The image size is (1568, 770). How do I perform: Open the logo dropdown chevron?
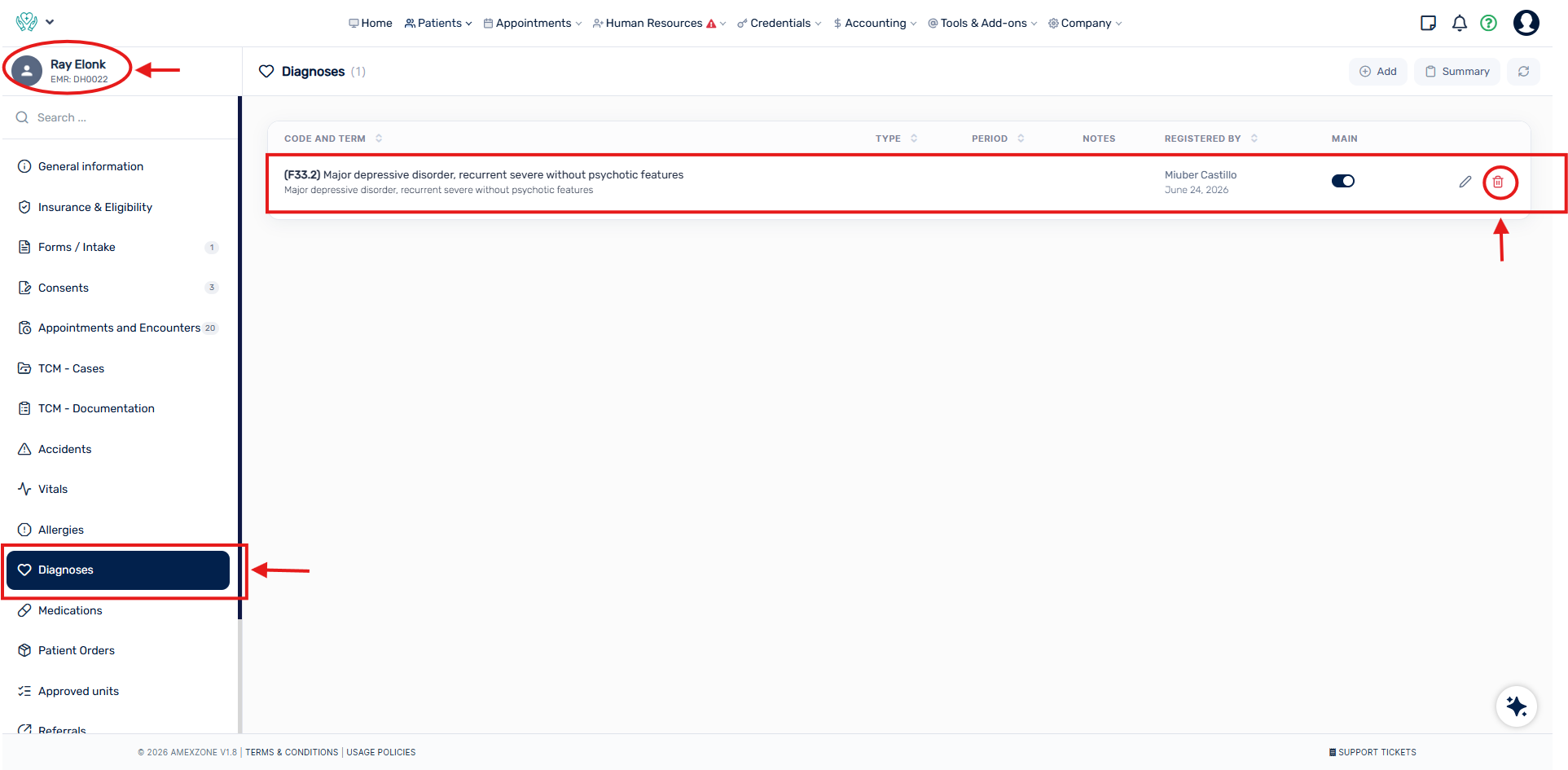[x=51, y=22]
